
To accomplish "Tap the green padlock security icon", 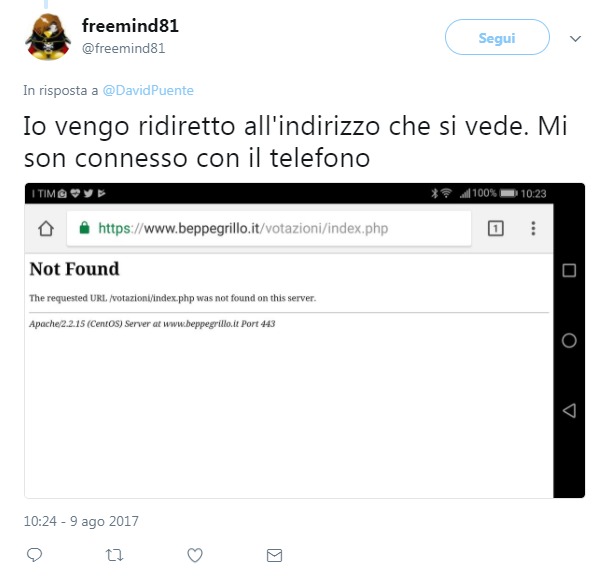I will click(x=84, y=228).
